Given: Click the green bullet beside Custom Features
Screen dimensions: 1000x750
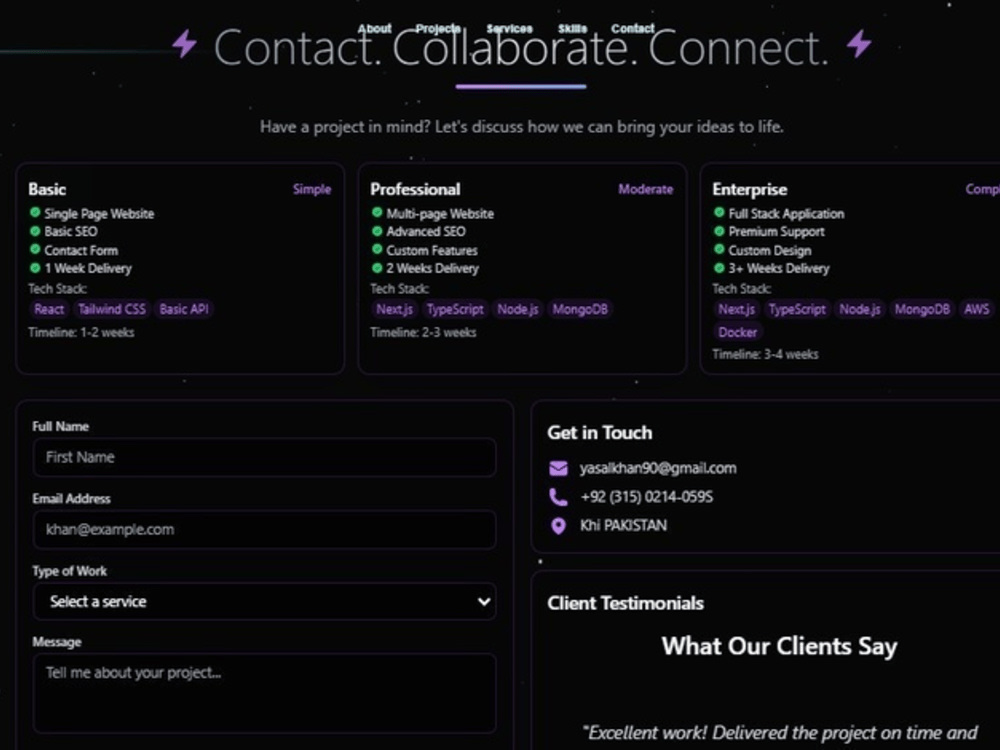Looking at the screenshot, I should tap(377, 249).
